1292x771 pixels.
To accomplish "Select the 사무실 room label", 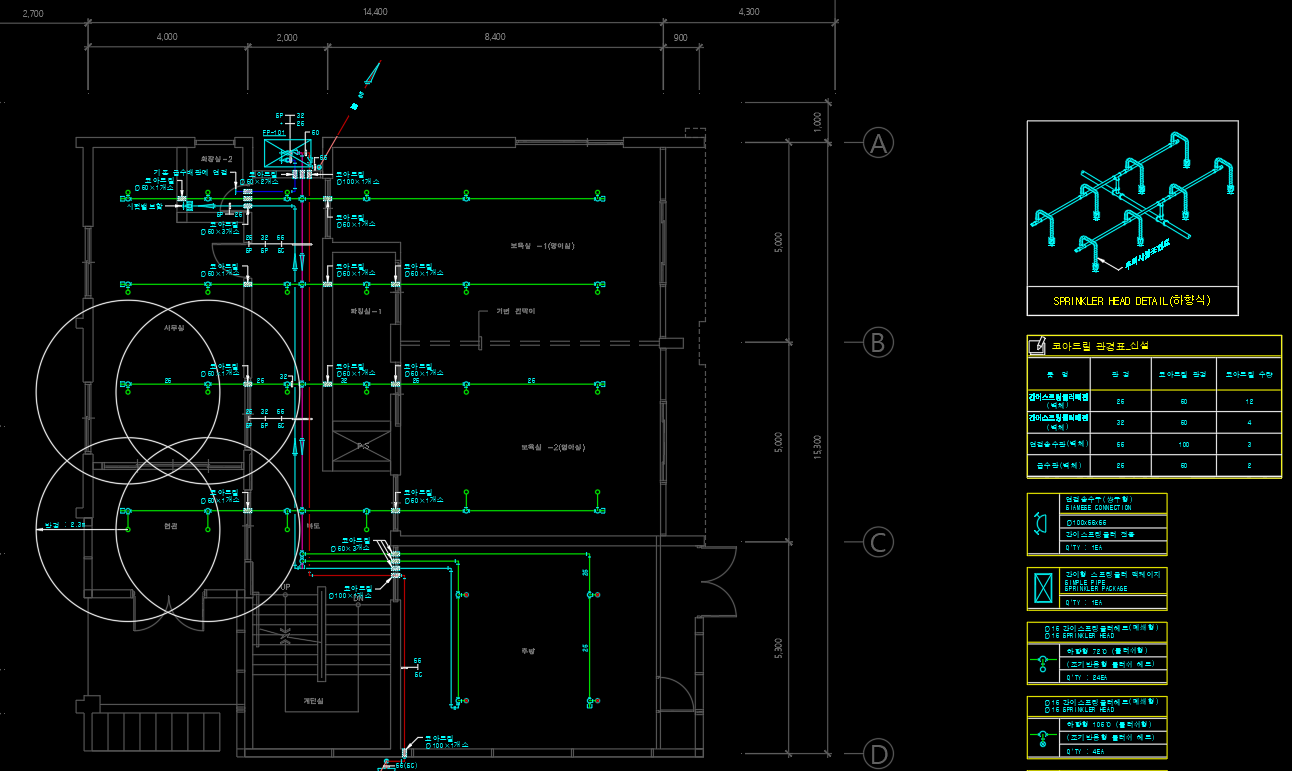I will 175,328.
